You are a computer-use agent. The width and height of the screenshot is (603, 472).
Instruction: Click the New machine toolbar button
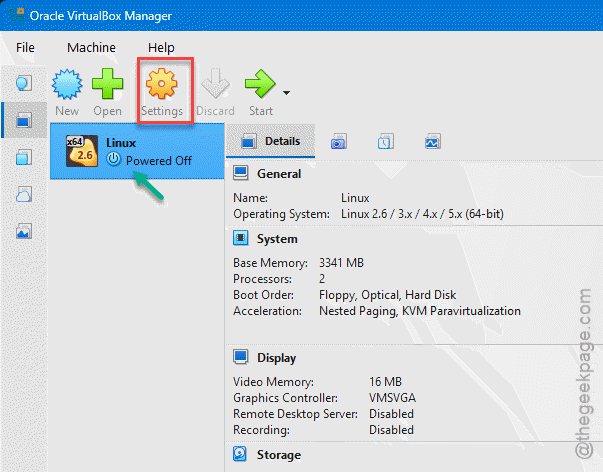point(67,92)
